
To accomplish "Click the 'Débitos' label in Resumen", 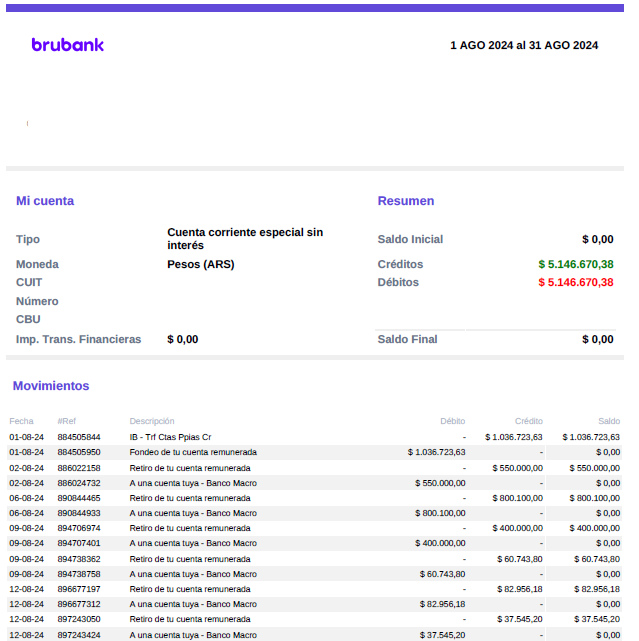I will tap(398, 282).
